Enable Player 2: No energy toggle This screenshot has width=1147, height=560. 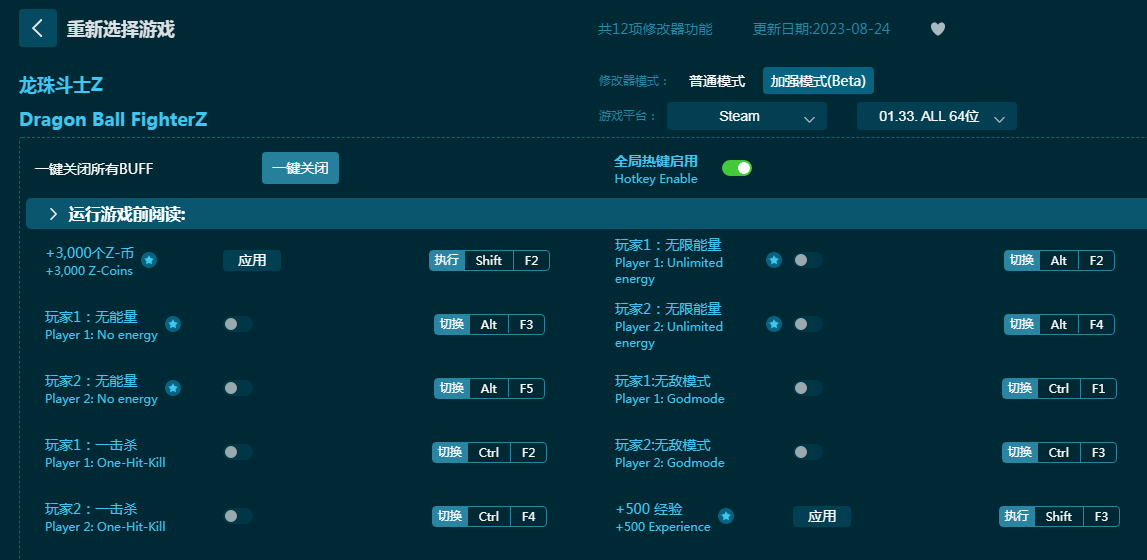(x=238, y=388)
